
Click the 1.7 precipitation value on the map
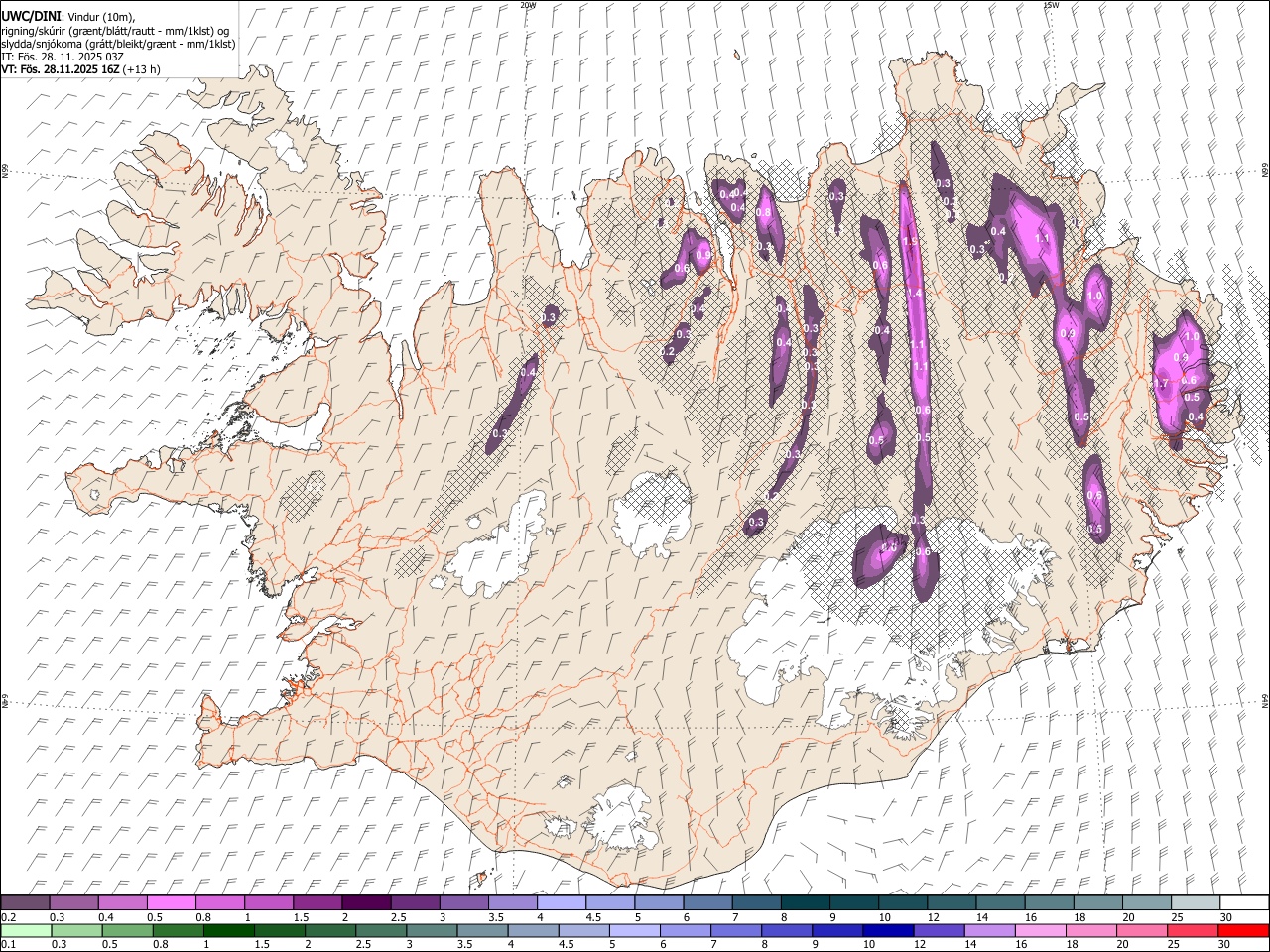pyautogui.click(x=1161, y=384)
